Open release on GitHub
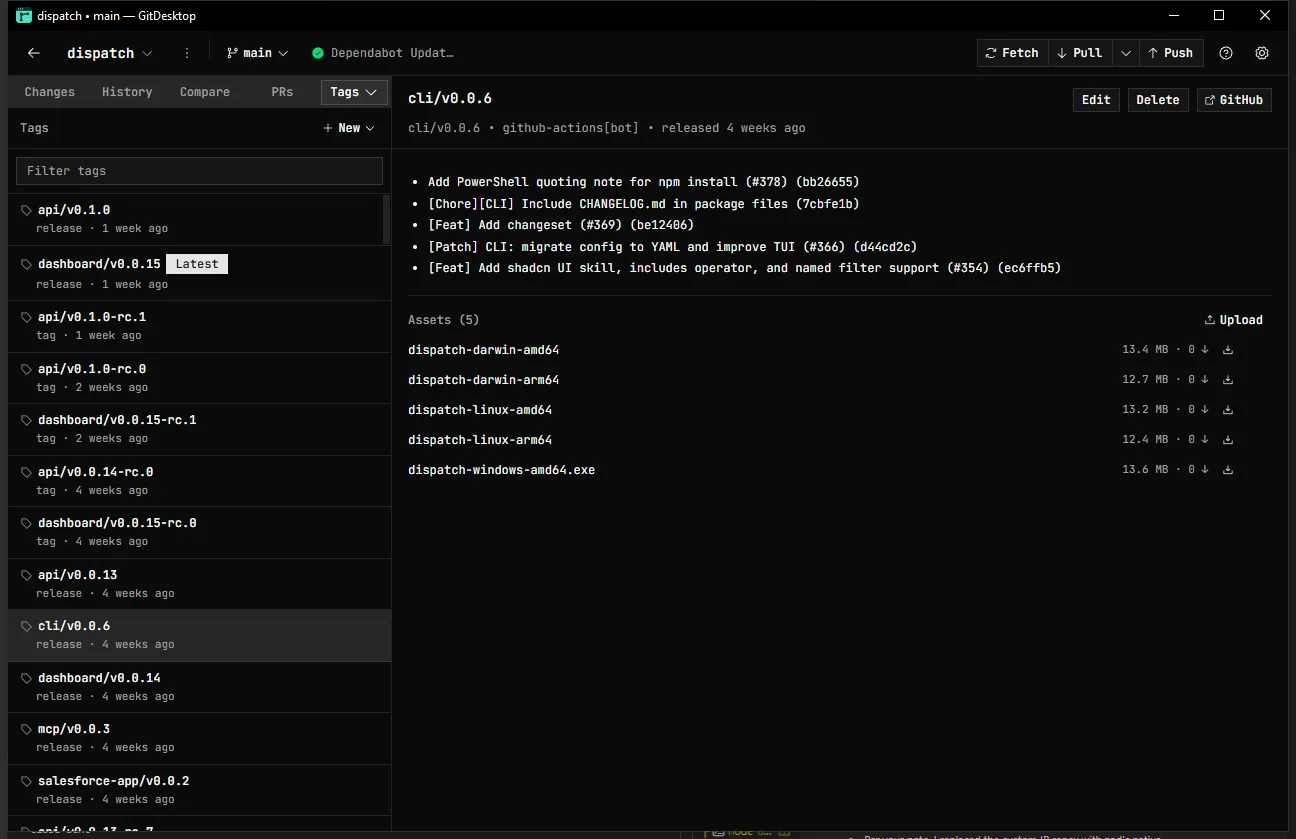The width and height of the screenshot is (1296, 839). pyautogui.click(x=1234, y=100)
